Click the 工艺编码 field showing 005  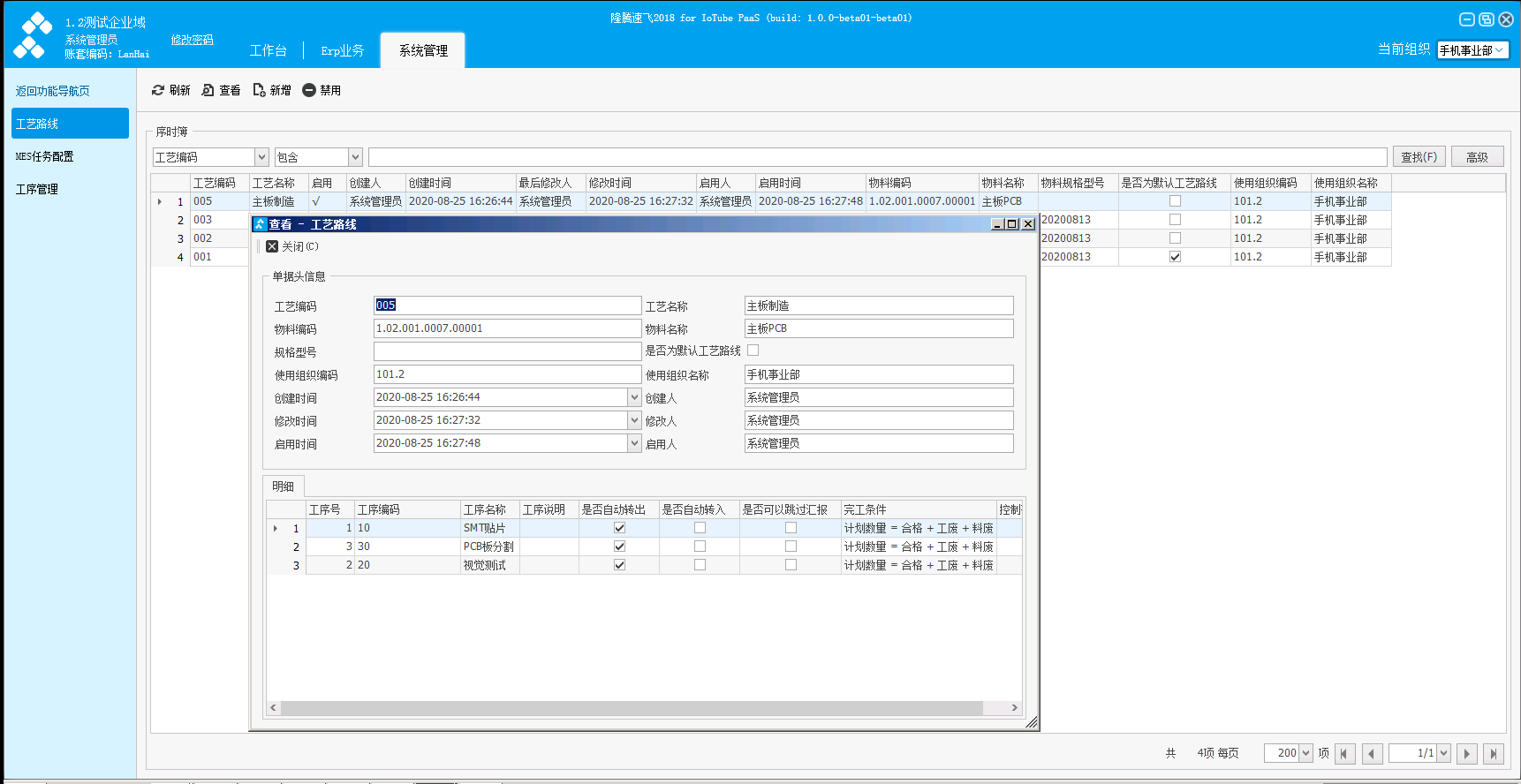507,305
